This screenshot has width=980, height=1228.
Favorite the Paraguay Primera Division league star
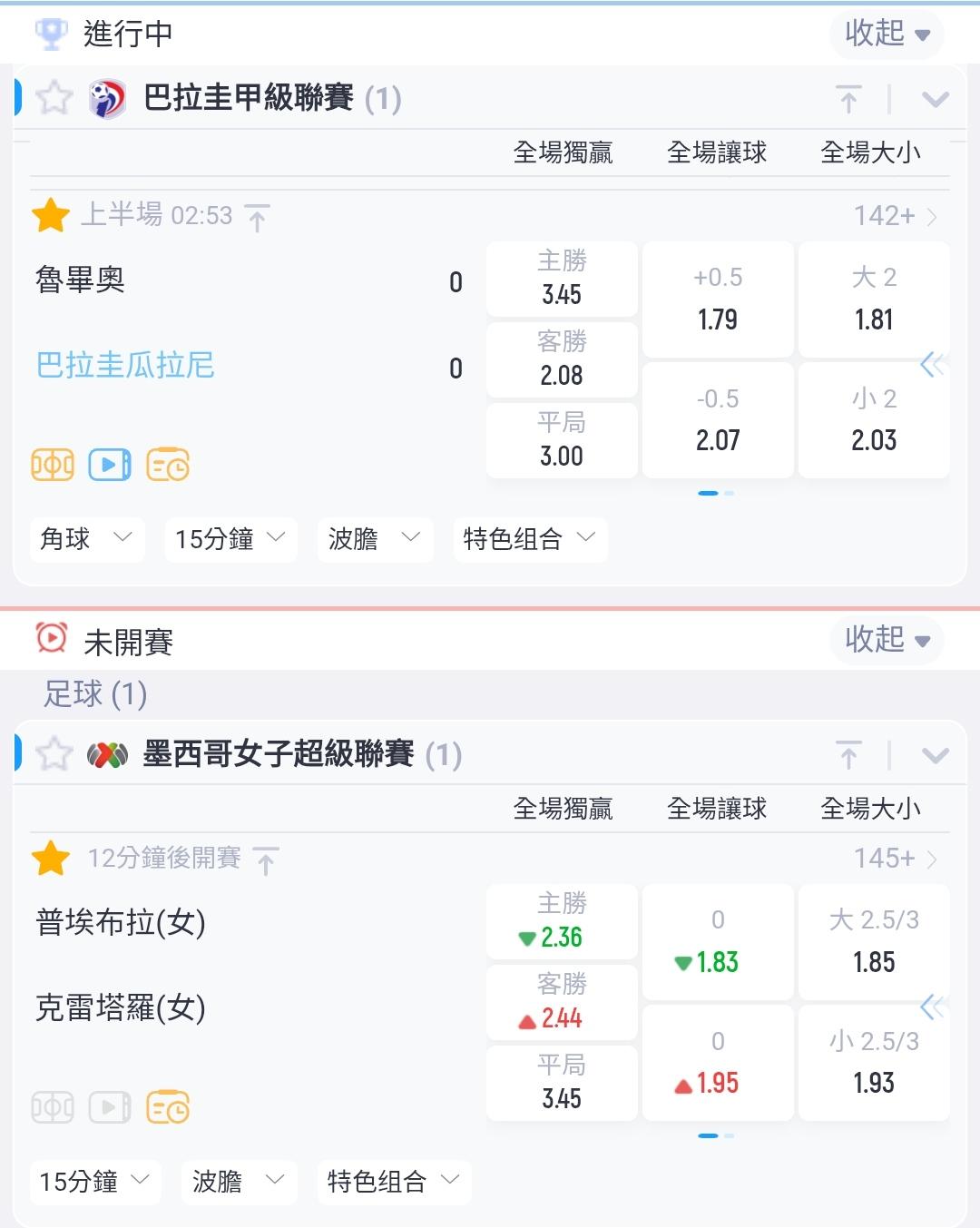pyautogui.click(x=54, y=98)
